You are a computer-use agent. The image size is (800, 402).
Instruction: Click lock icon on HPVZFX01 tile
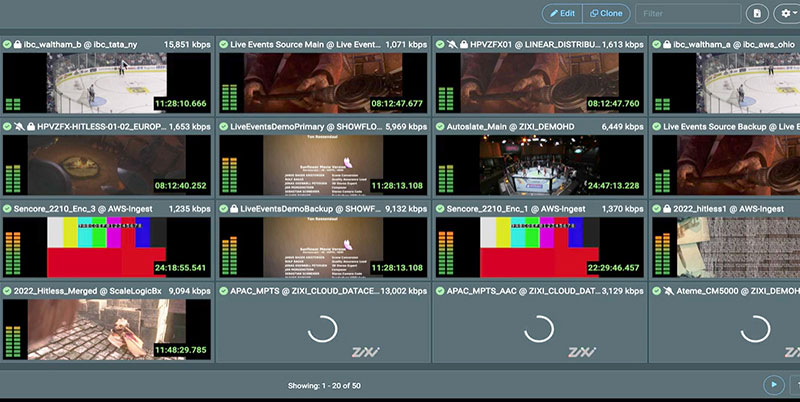pyautogui.click(x=464, y=45)
